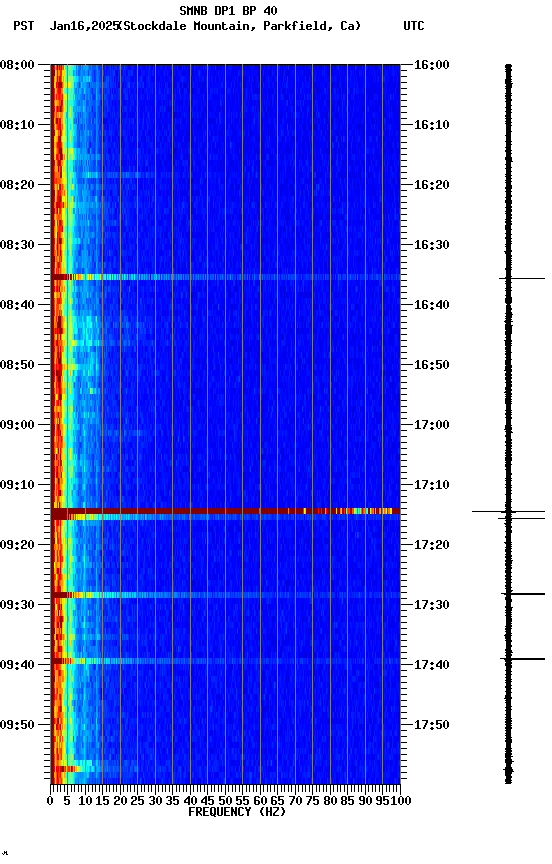Click the seismogram spike near 16:35
Image resolution: width=552 pixels, height=864 pixels.
pos(522,279)
